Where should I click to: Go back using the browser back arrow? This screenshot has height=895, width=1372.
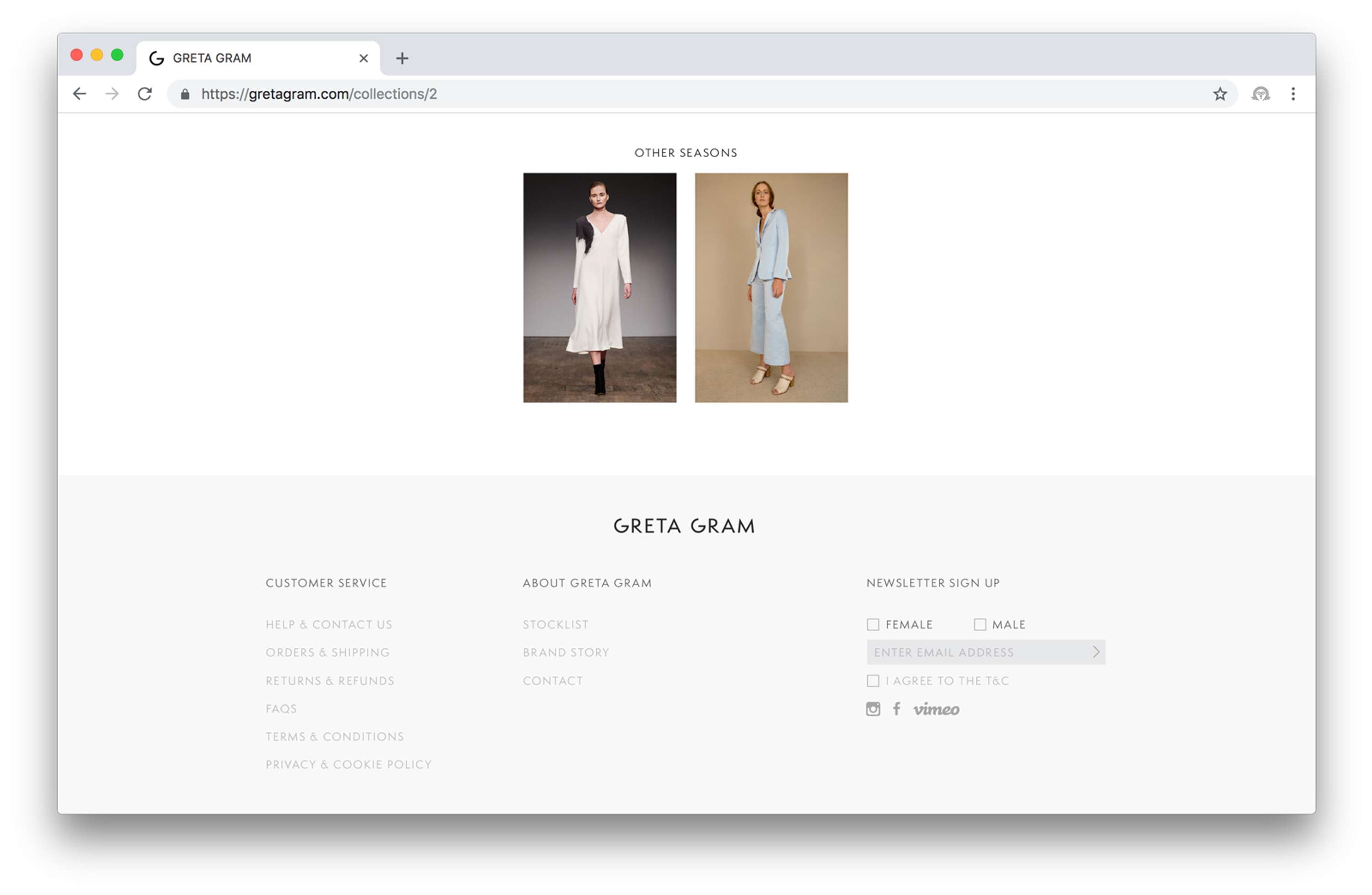click(80, 94)
